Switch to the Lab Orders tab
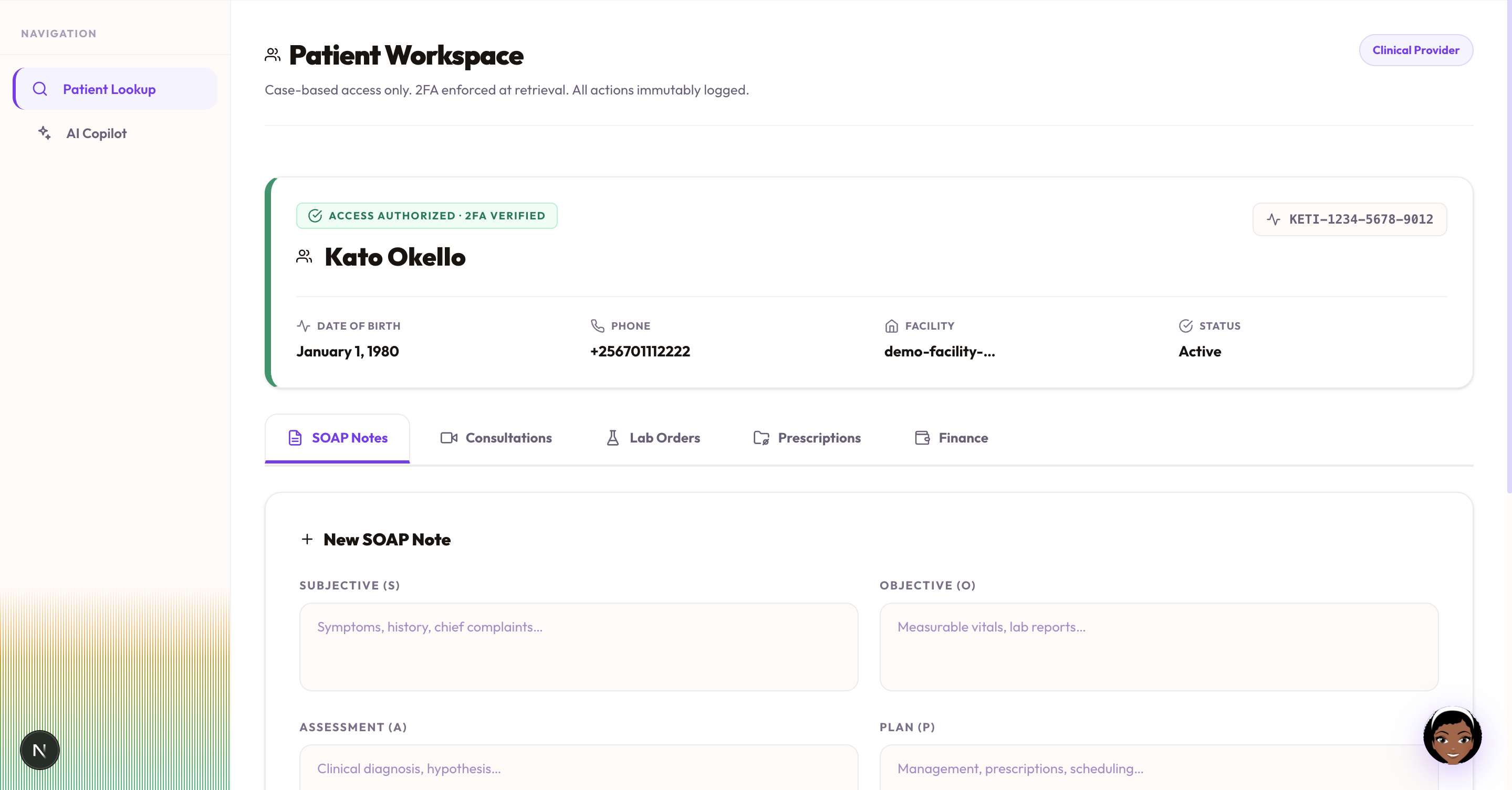The height and width of the screenshot is (790, 1512). 653,438
